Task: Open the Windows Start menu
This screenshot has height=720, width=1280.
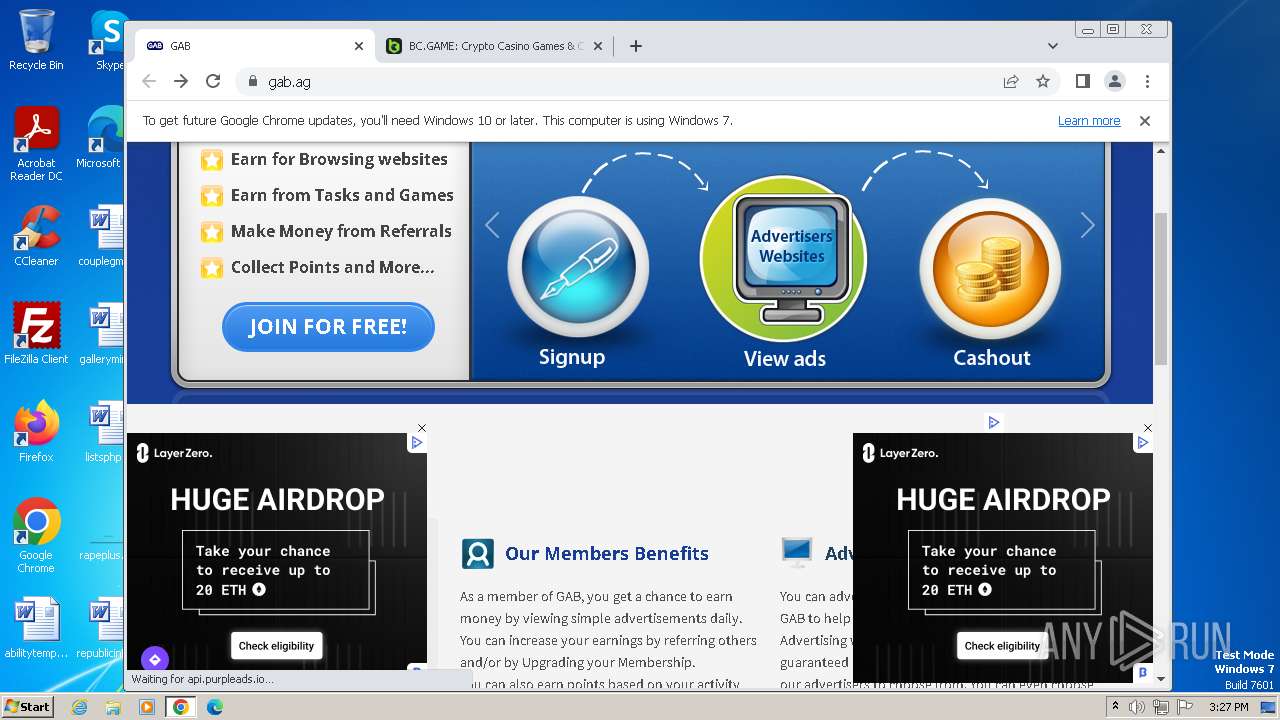Action: pyautogui.click(x=28, y=706)
